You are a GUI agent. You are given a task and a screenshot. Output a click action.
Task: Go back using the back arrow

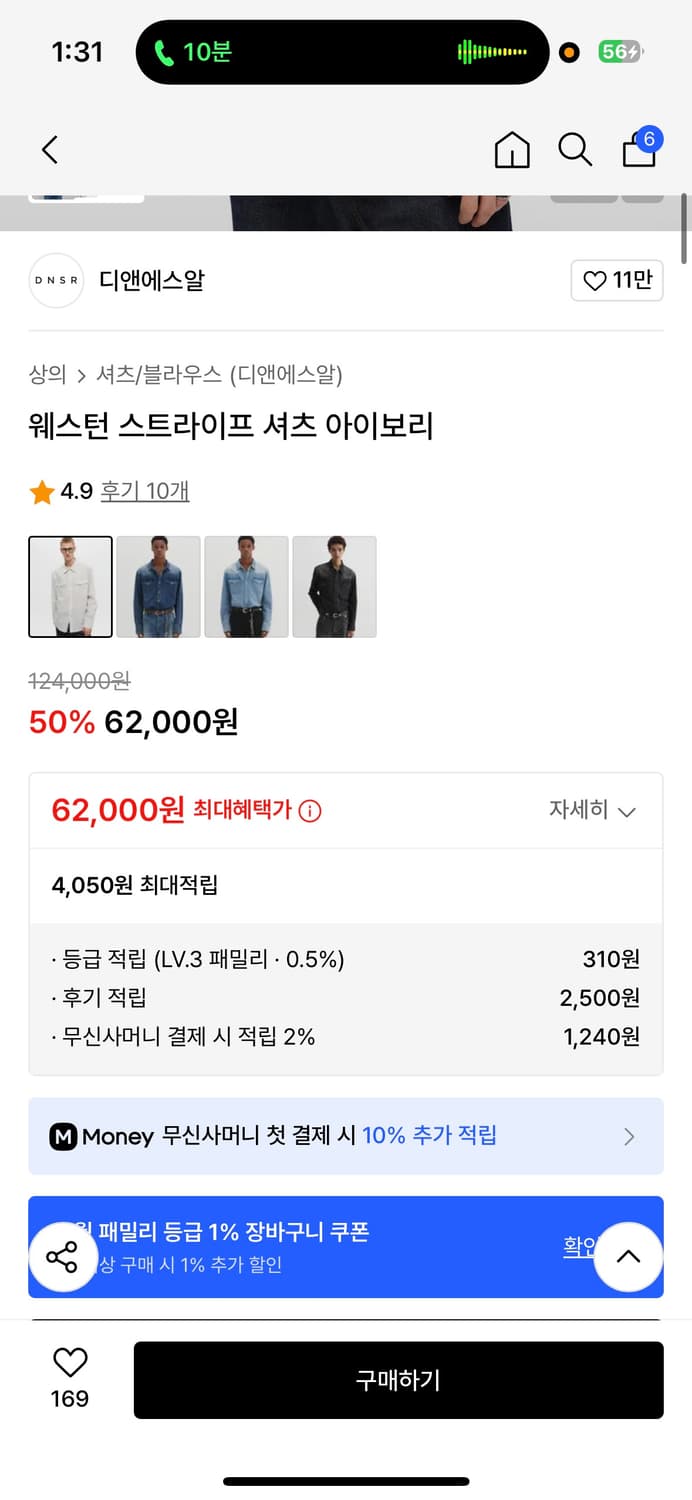click(50, 149)
